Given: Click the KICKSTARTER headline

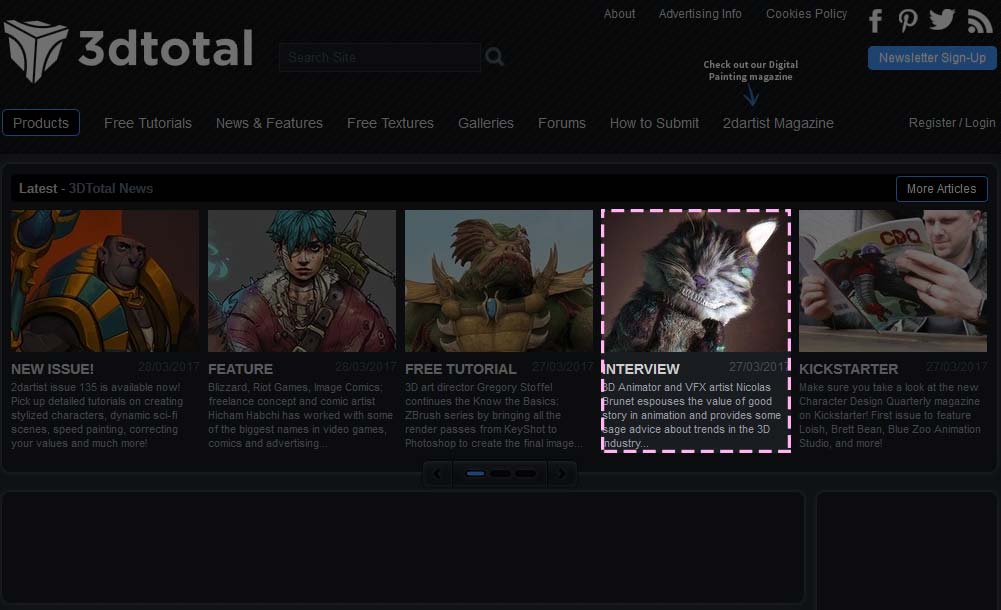Looking at the screenshot, I should point(848,369).
